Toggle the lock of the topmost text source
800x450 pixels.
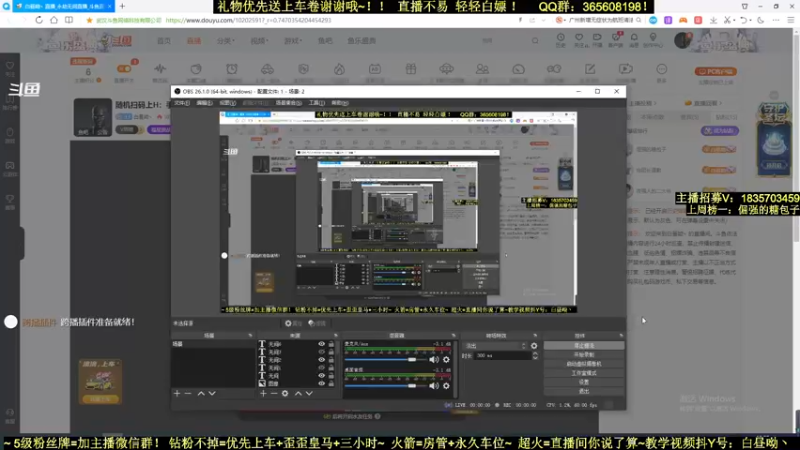(x=331, y=344)
